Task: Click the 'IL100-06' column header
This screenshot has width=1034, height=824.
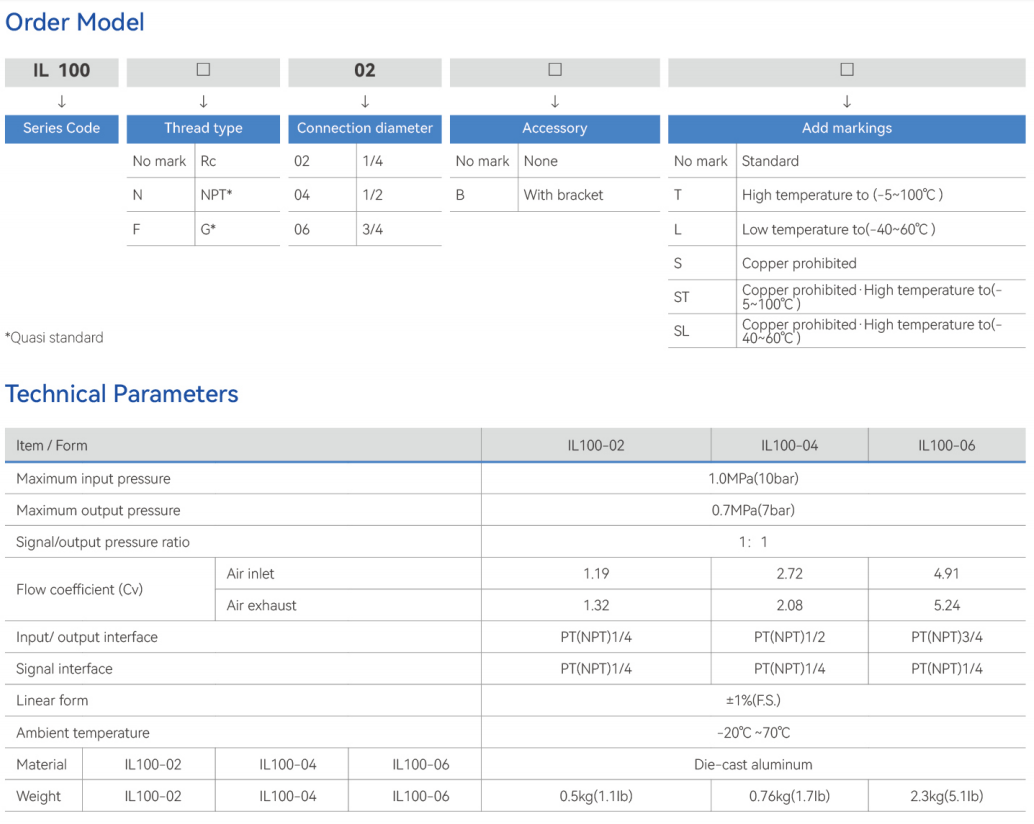Action: (x=947, y=446)
